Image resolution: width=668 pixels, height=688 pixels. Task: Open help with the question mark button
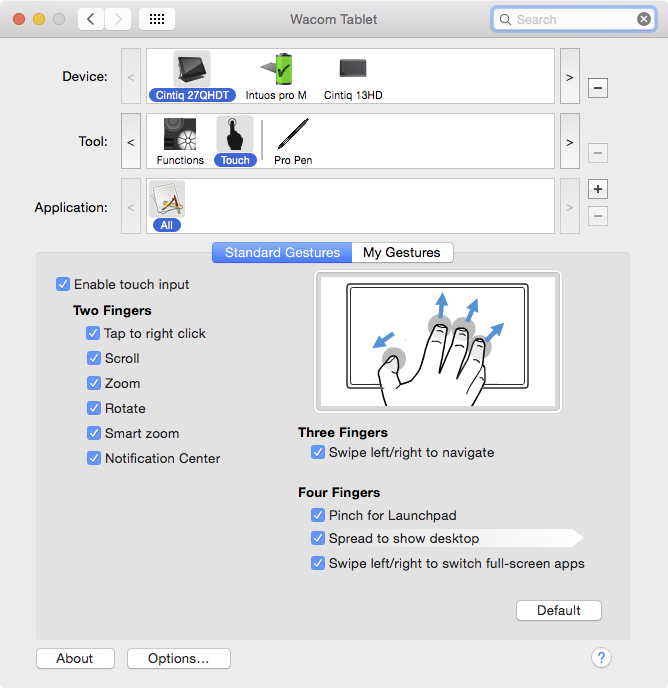tap(601, 657)
